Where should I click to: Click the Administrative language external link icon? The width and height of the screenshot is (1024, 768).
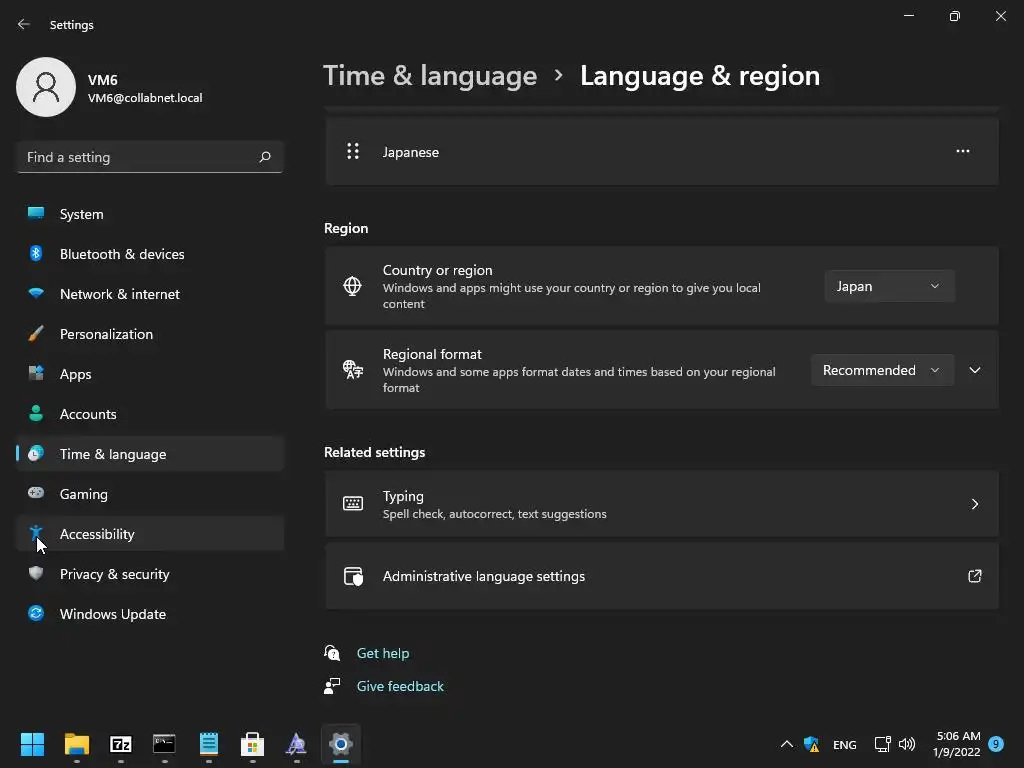[974, 576]
